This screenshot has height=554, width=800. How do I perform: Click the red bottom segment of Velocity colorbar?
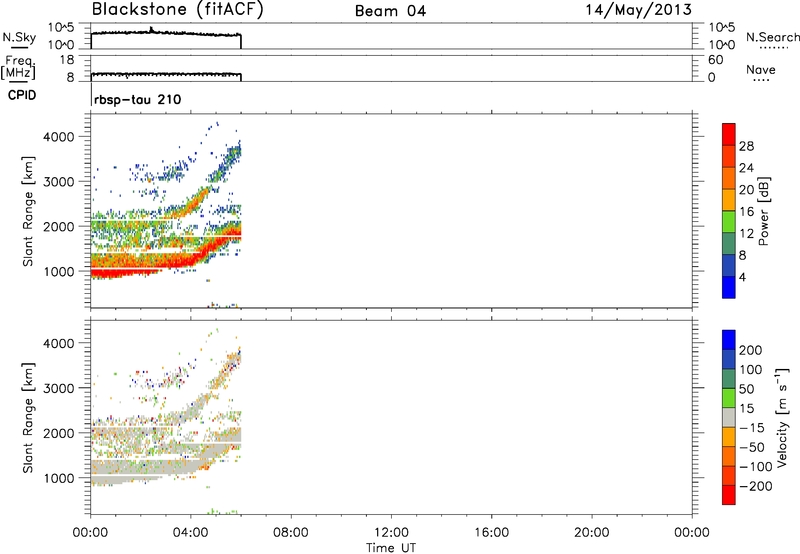click(729, 495)
